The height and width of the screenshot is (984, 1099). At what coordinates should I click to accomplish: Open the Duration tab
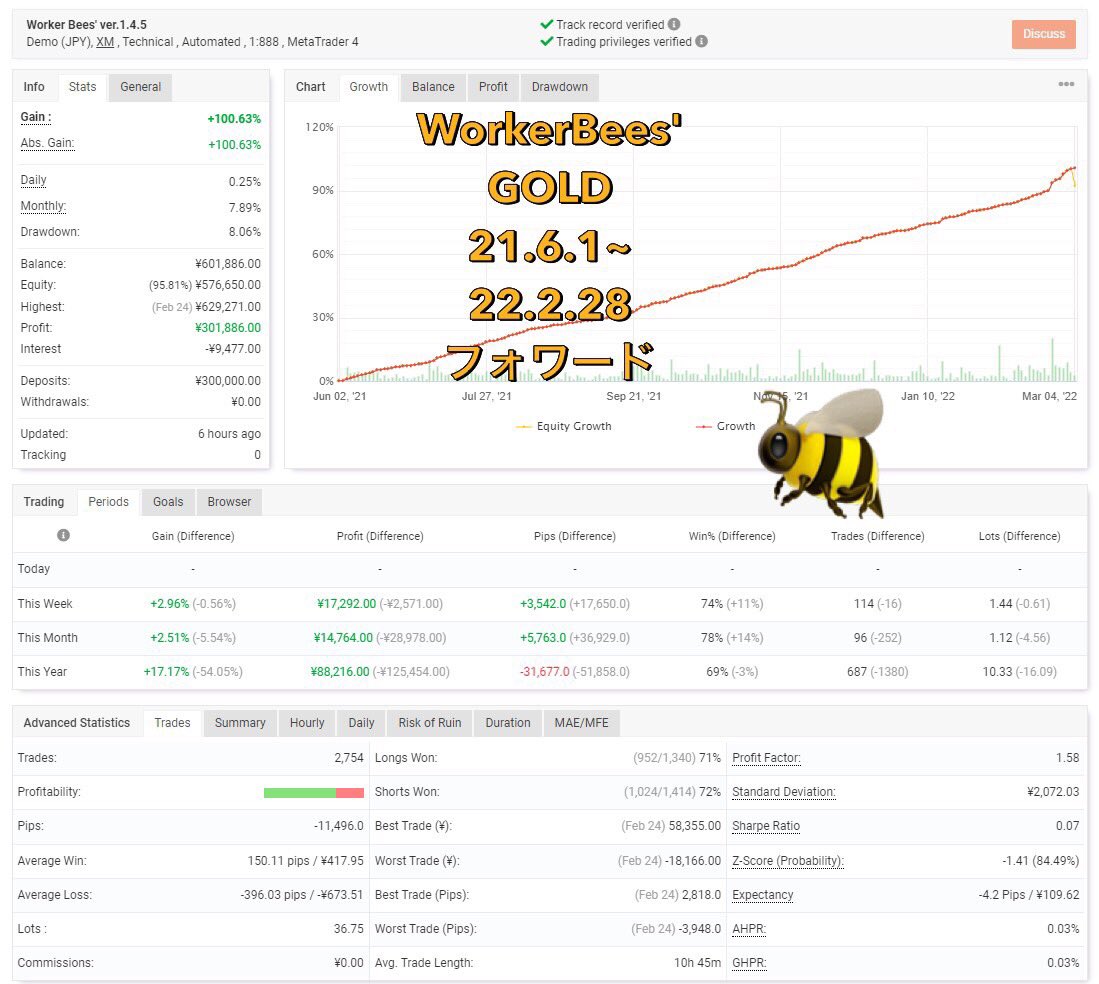pyautogui.click(x=508, y=723)
